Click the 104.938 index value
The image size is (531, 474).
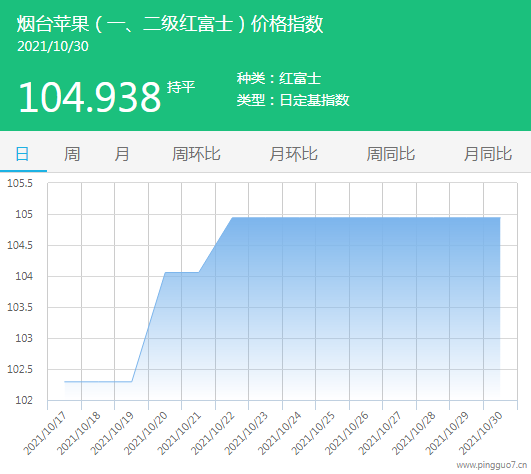coord(90,97)
